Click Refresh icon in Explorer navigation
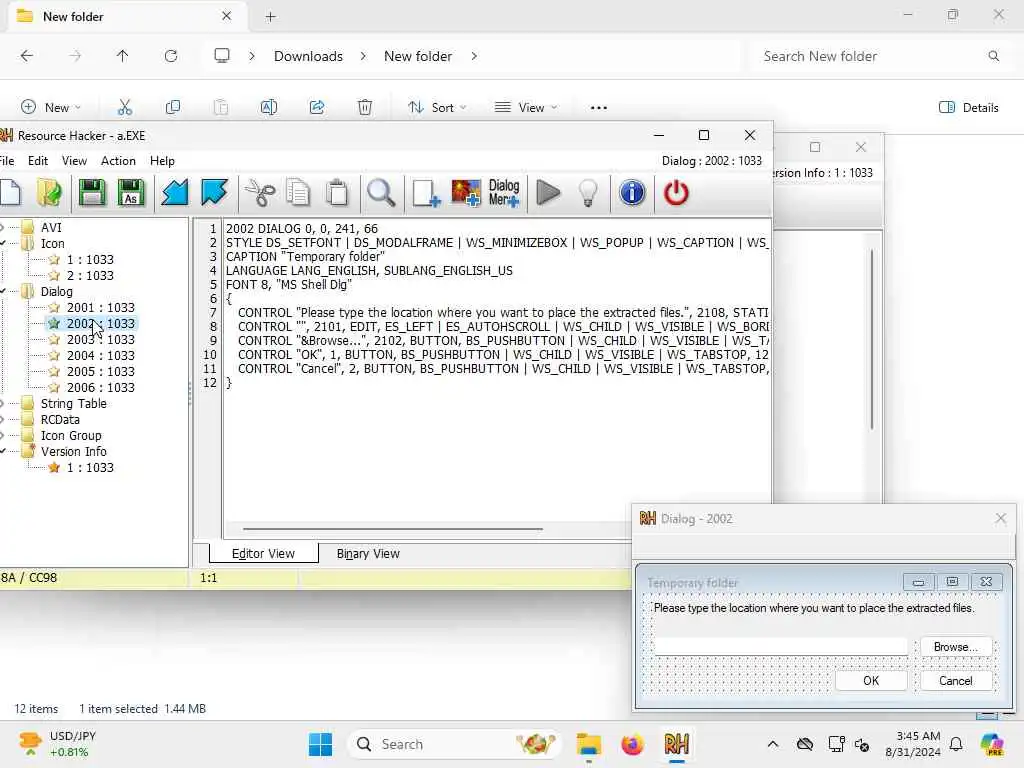1024x768 pixels. (171, 56)
